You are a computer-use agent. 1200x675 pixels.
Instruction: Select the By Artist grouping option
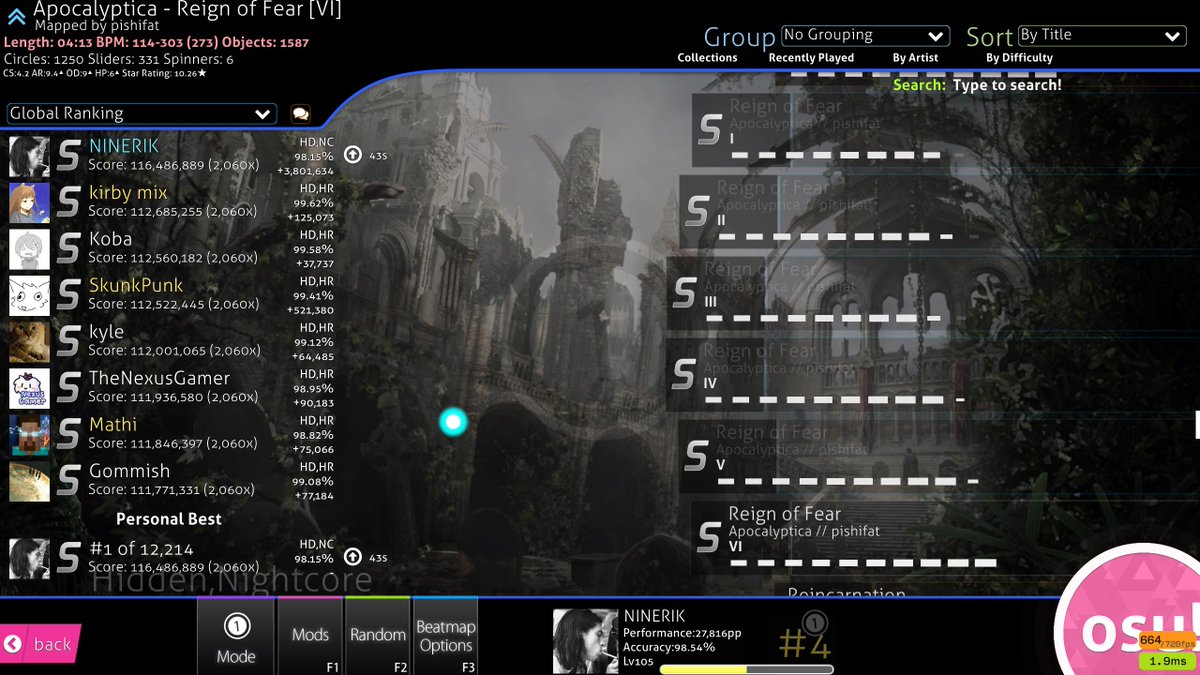pyautogui.click(x=915, y=57)
